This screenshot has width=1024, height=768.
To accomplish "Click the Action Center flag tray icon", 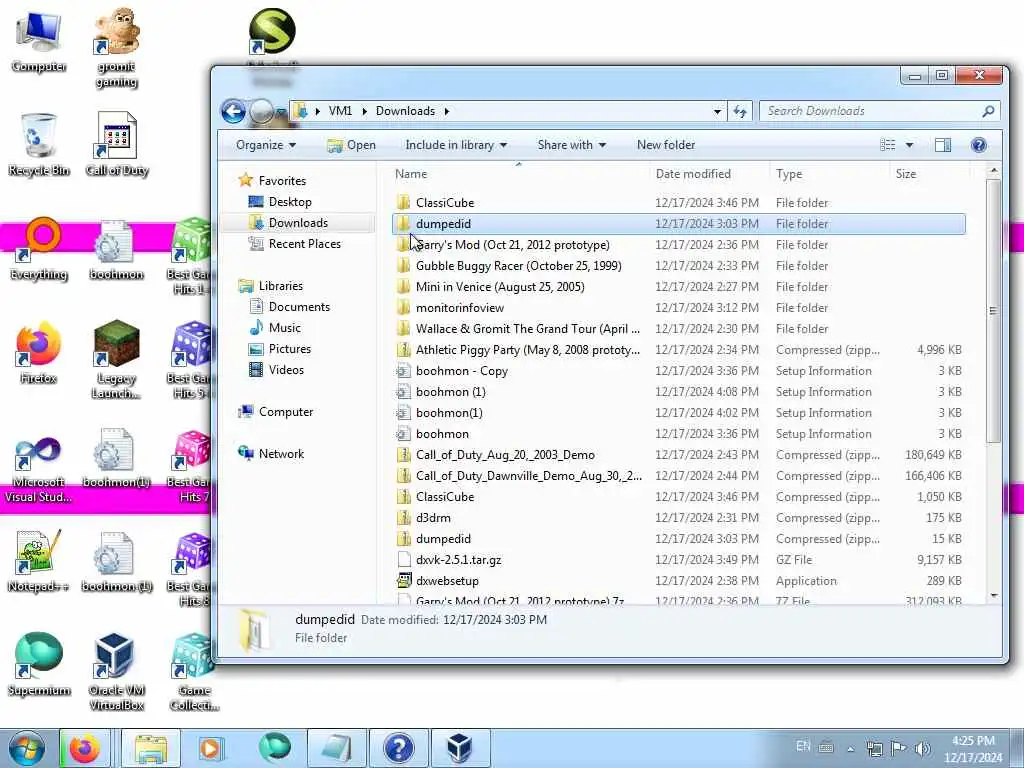I will (x=899, y=748).
